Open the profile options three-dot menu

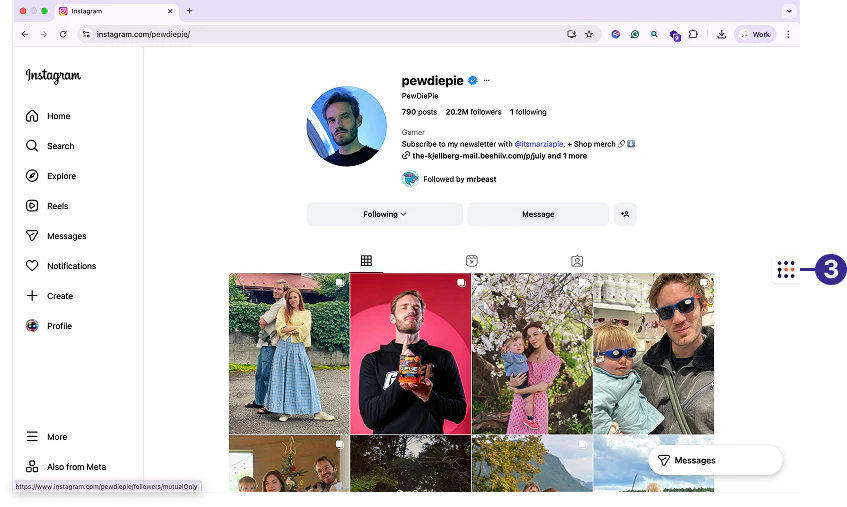(487, 80)
